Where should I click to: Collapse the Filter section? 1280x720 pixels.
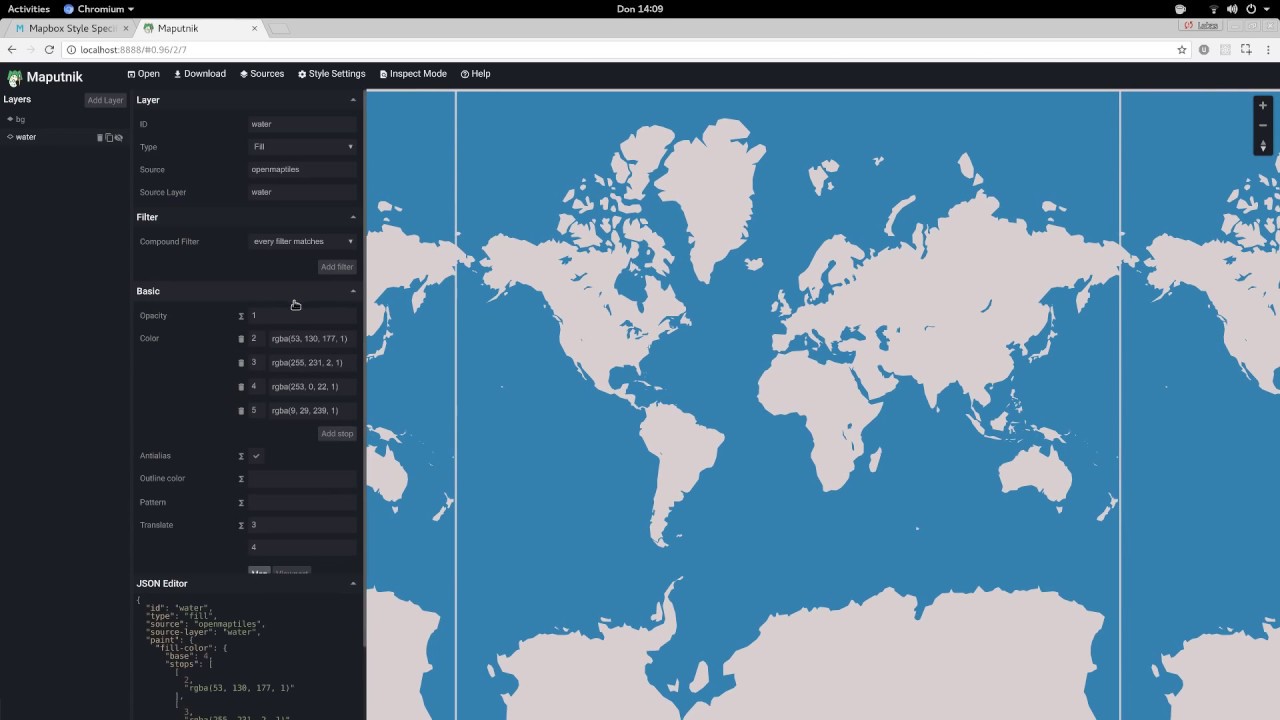353,217
